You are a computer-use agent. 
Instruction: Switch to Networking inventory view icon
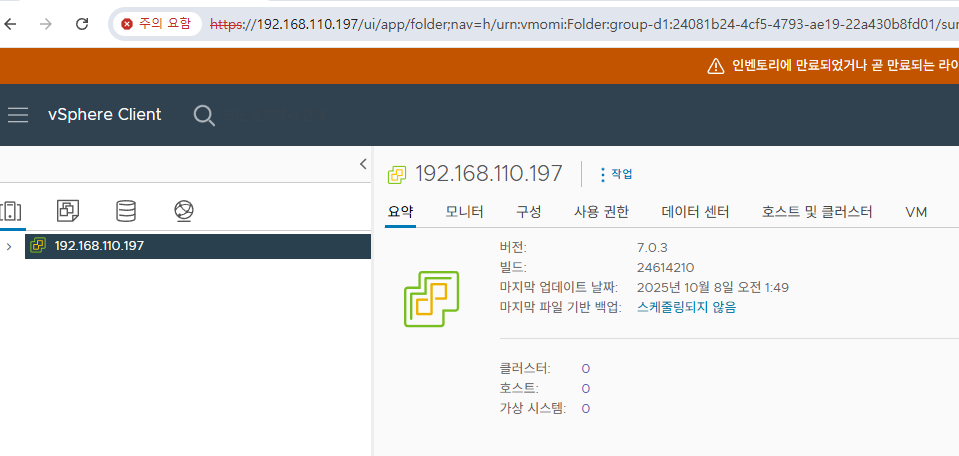184,211
